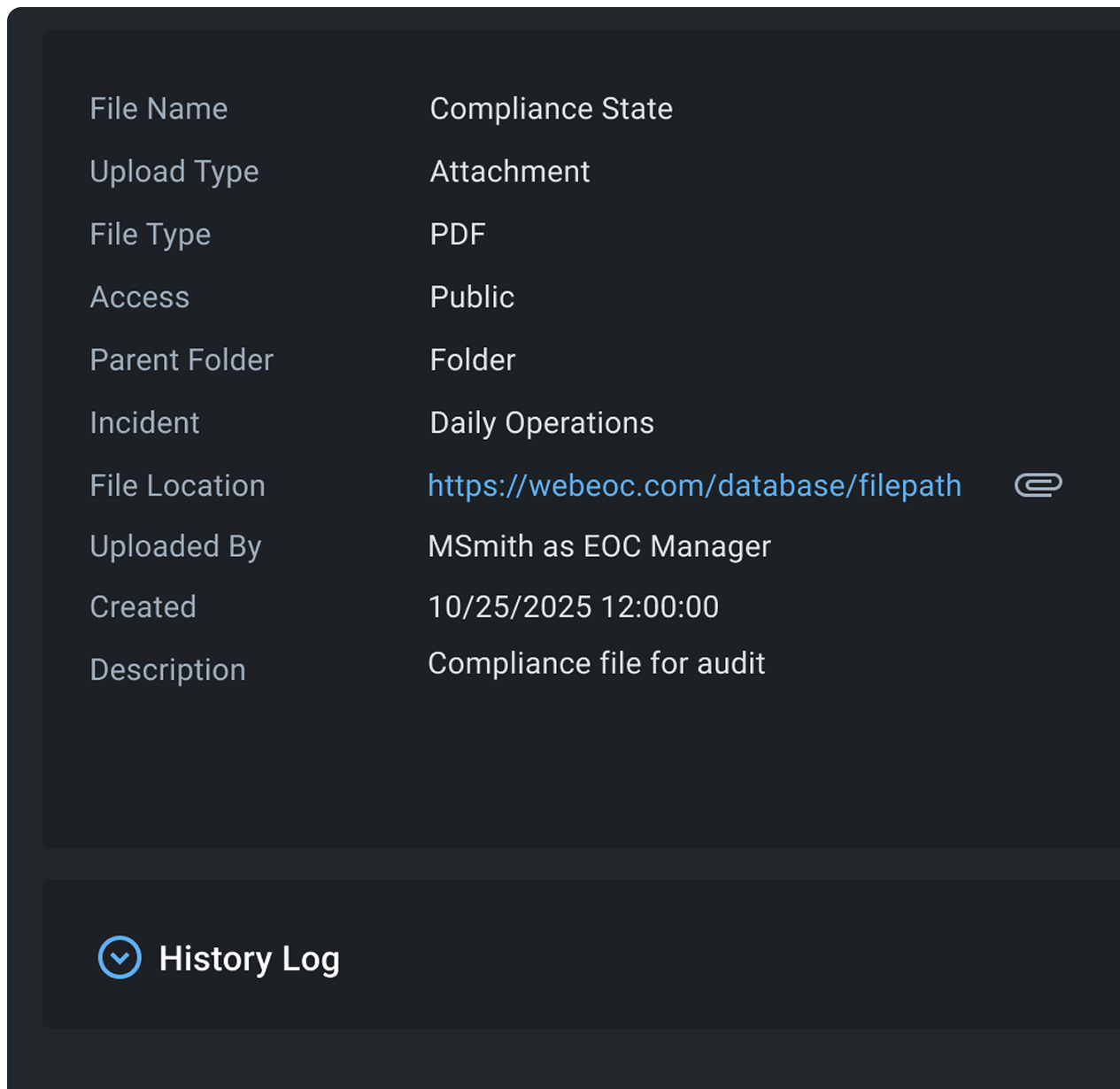The width and height of the screenshot is (1120, 1089).
Task: Click the Upload Type field label
Action: click(174, 172)
